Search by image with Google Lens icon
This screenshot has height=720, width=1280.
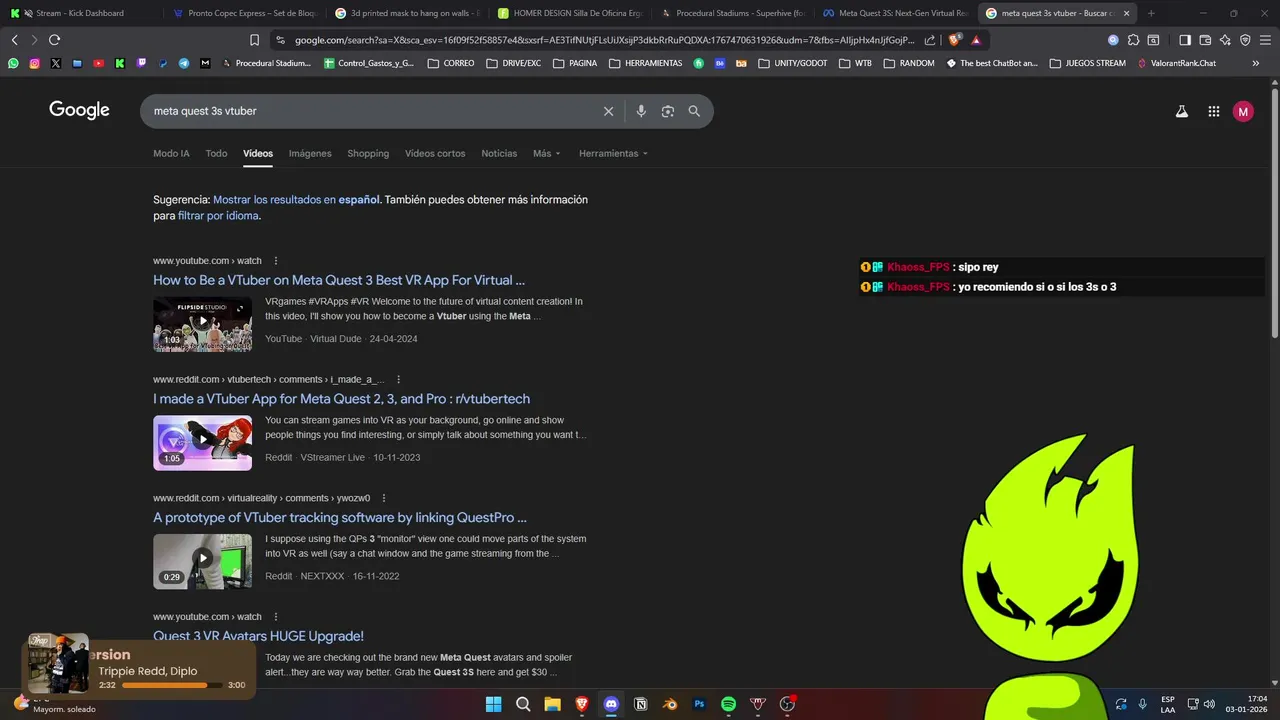[x=668, y=111]
